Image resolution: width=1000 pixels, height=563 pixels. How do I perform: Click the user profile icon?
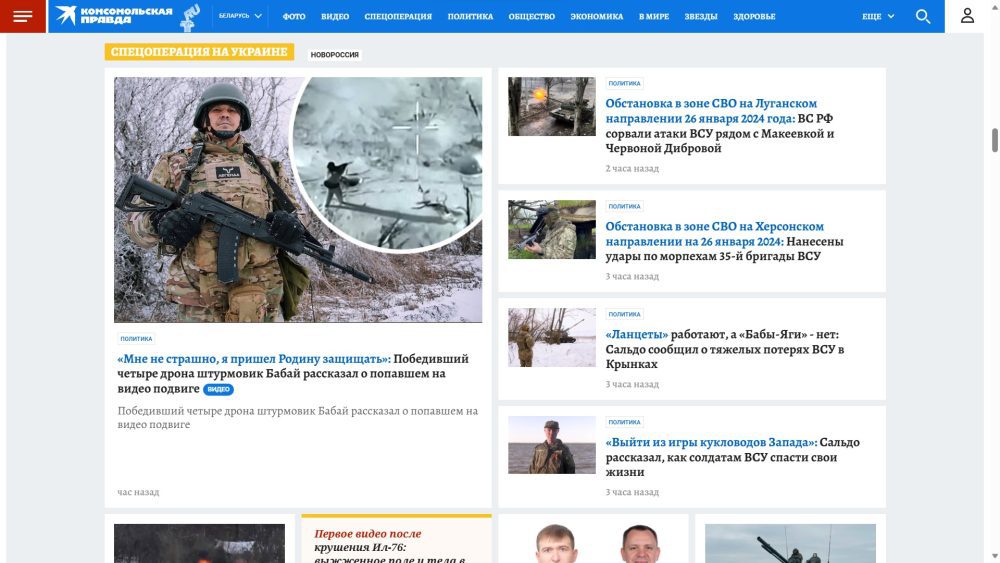pos(967,16)
